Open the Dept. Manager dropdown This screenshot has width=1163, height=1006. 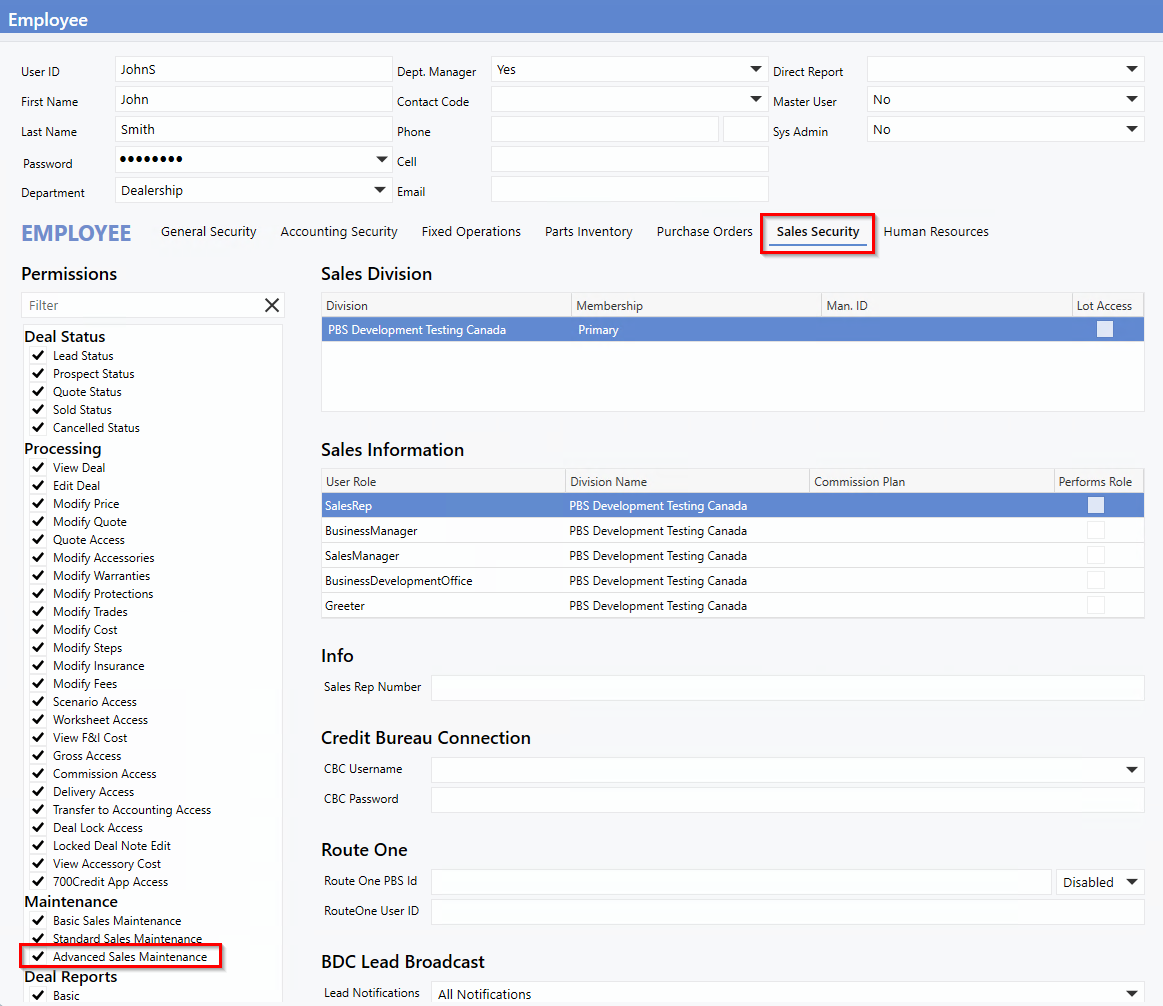point(756,70)
